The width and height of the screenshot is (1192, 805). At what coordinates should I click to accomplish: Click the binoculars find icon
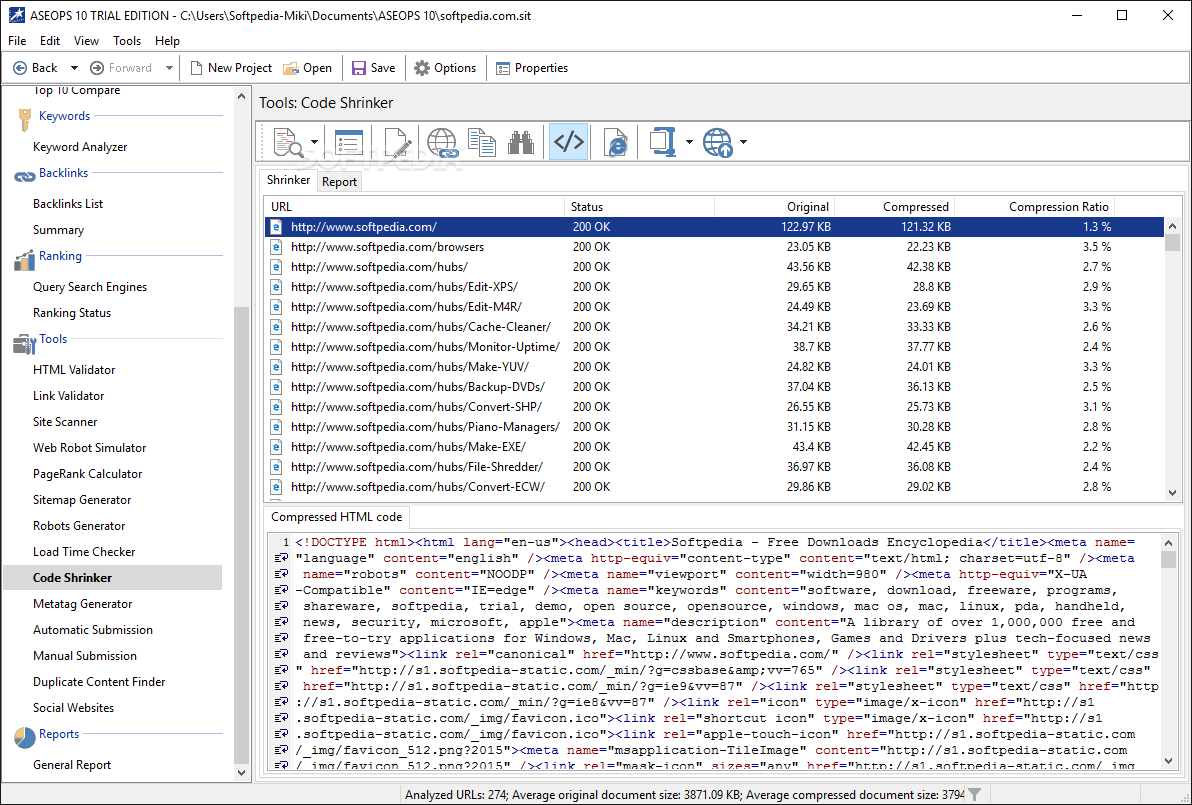(x=521, y=142)
